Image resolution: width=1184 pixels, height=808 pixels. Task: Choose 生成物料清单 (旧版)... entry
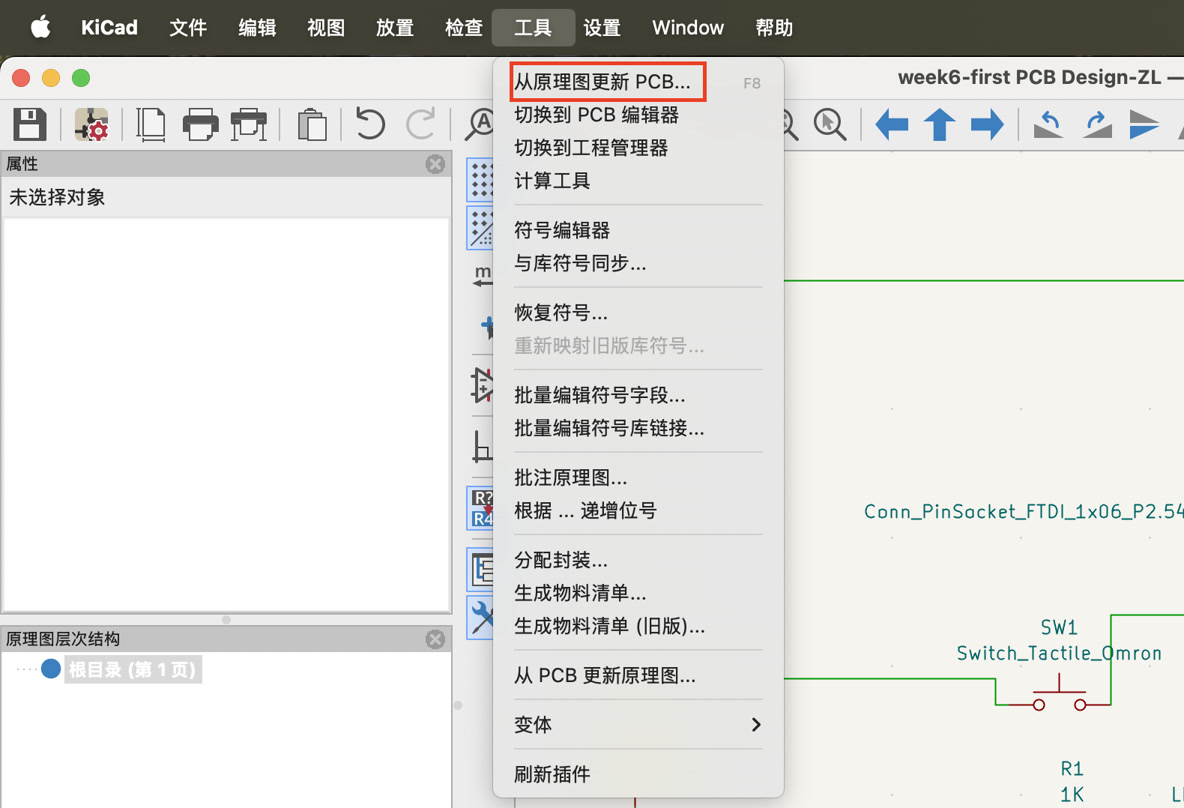(x=638, y=626)
